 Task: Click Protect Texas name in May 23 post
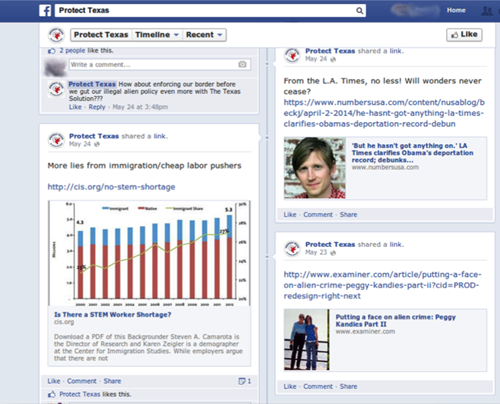click(x=330, y=244)
